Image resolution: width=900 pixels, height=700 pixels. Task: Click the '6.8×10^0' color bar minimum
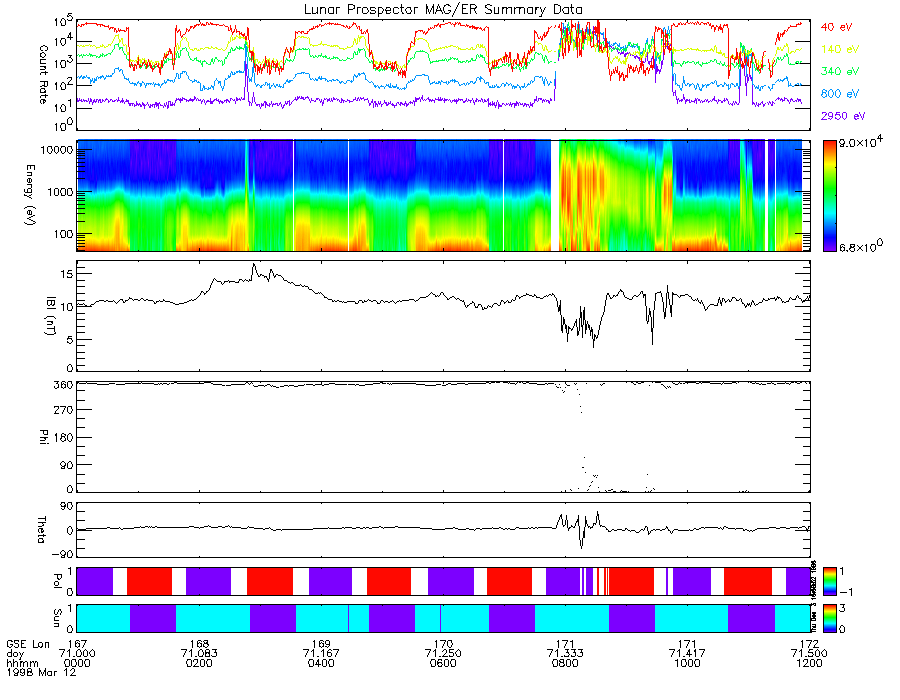point(861,246)
